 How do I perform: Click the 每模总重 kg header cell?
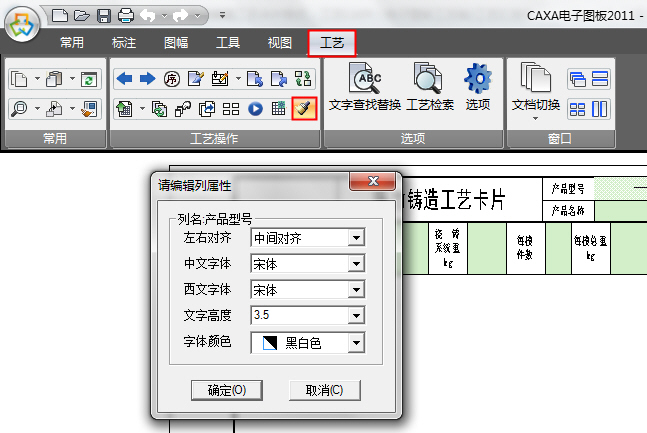point(590,248)
